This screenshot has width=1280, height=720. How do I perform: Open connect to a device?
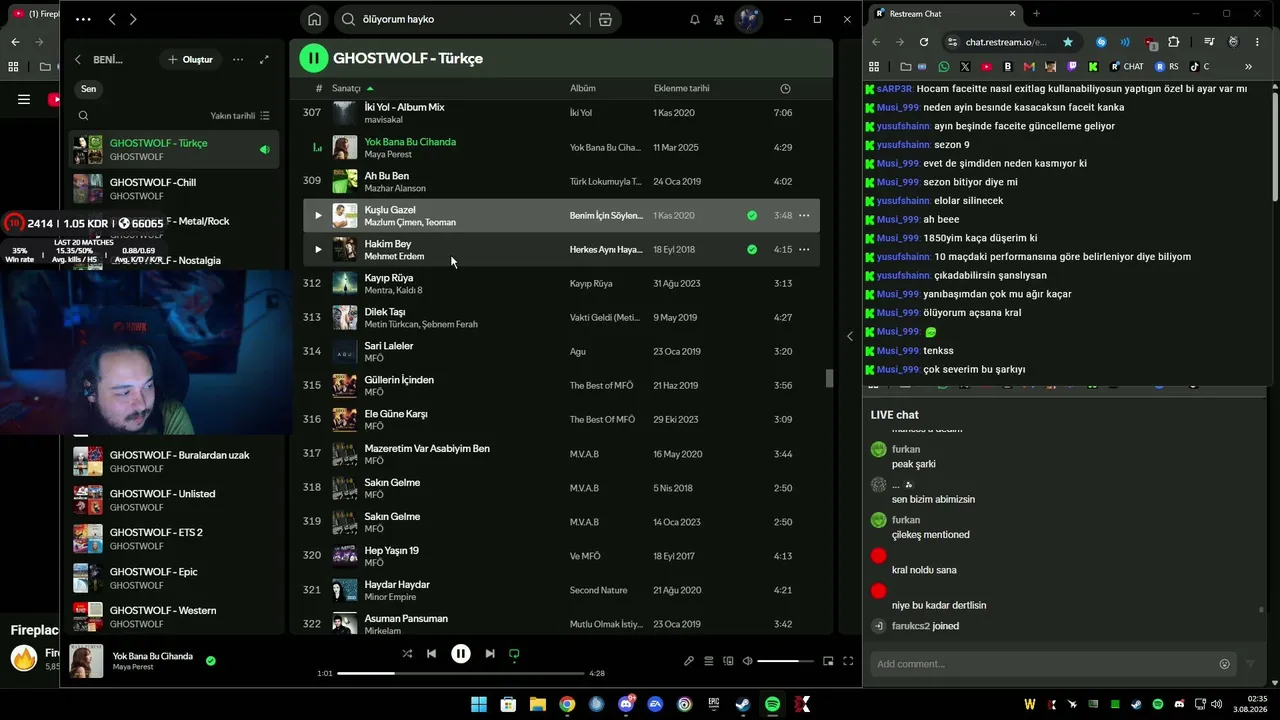[x=728, y=661]
